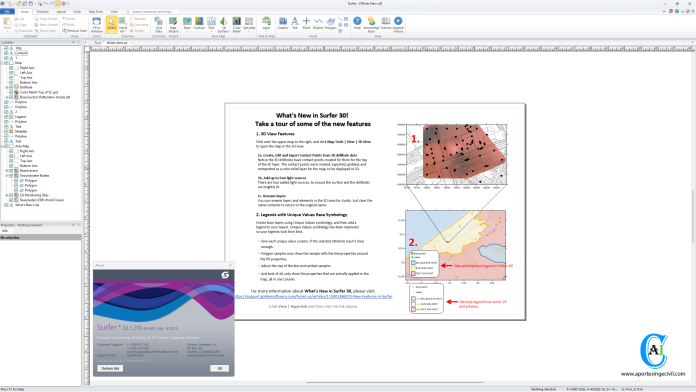Click the Cut icon in the Clipboard group
This screenshot has width=696, height=392.
(x=16, y=19)
